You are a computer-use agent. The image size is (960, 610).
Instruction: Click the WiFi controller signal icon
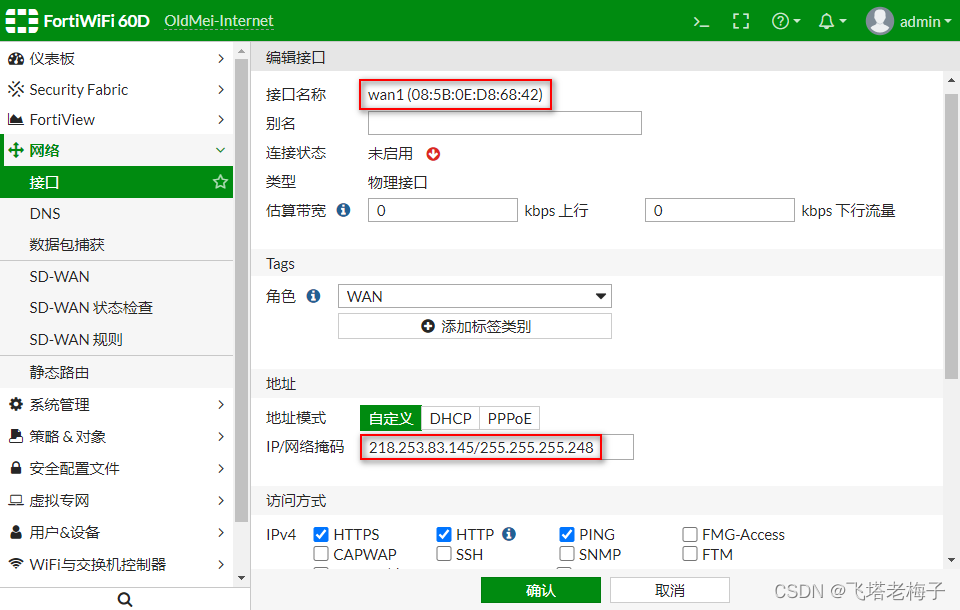click(16, 563)
